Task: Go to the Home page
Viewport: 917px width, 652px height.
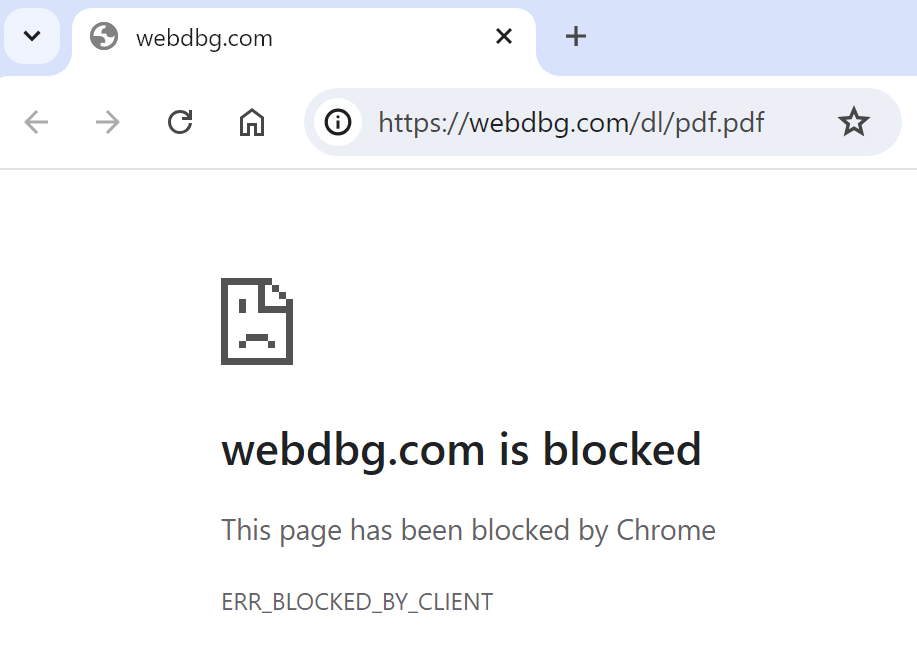Action: coord(252,122)
